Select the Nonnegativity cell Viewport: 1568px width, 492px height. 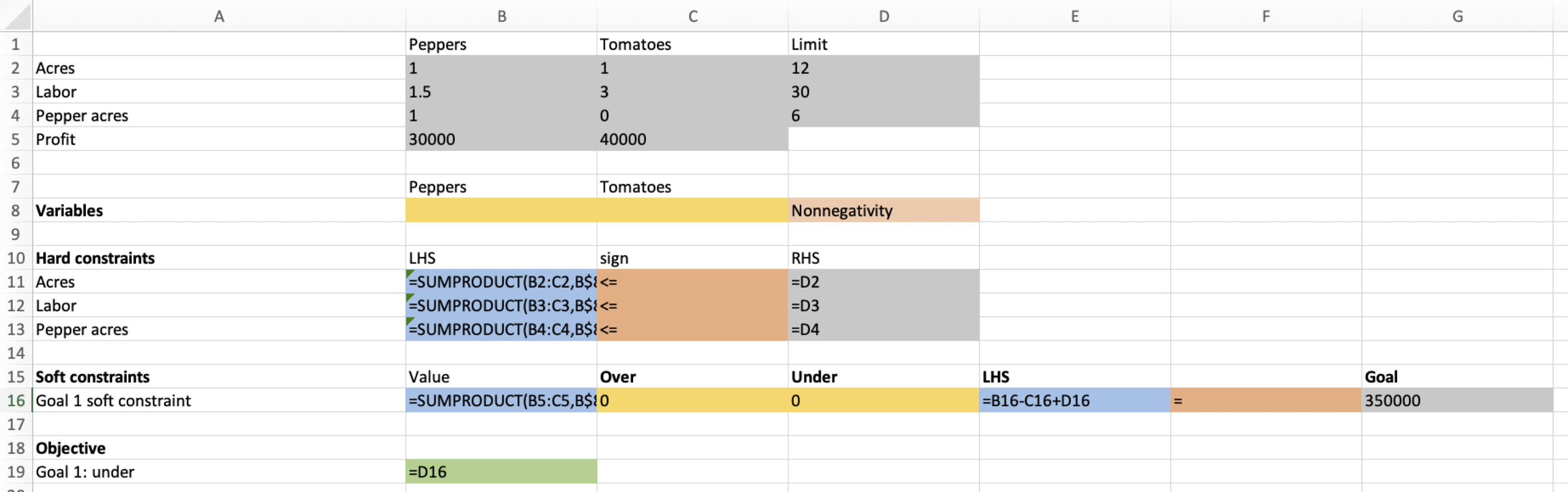pos(883,210)
